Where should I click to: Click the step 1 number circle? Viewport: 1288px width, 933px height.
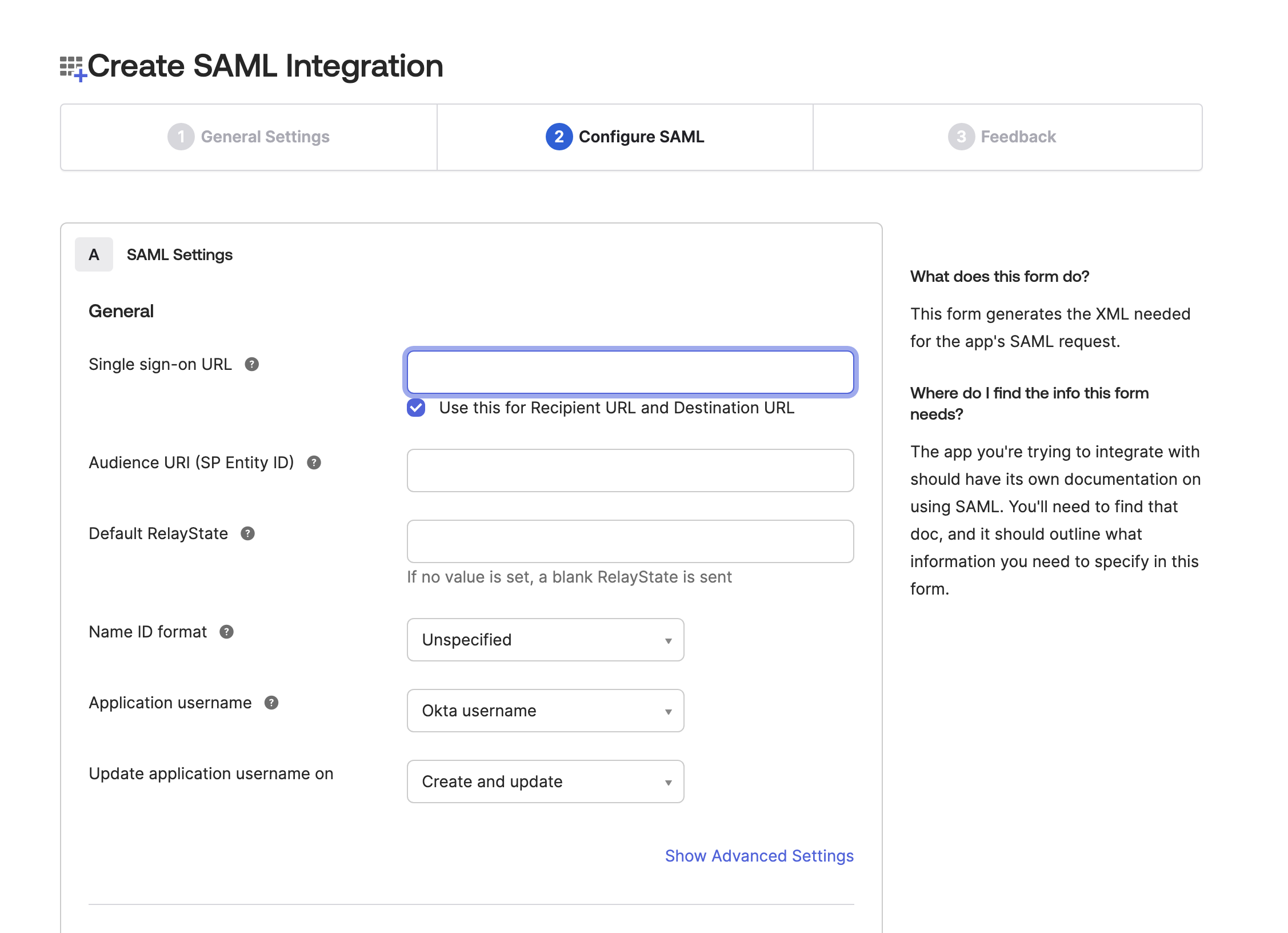pos(181,137)
